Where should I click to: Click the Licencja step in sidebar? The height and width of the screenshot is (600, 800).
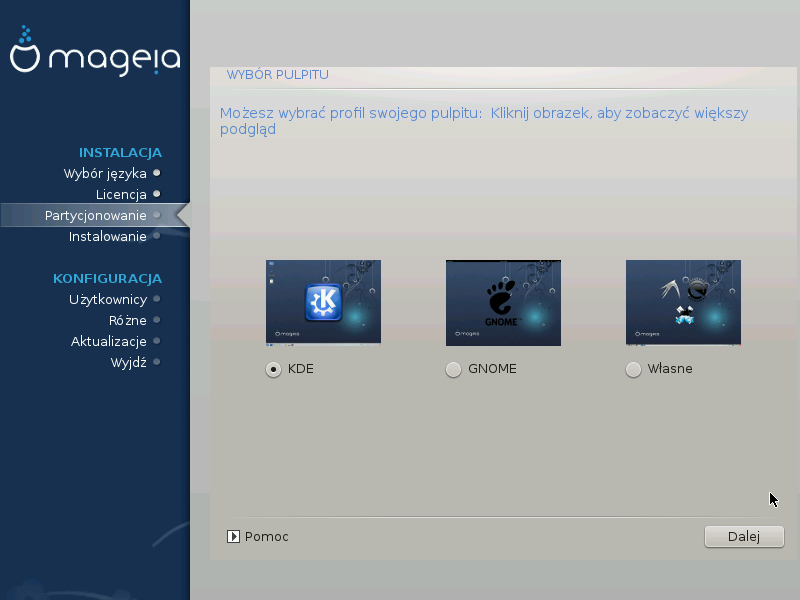point(121,194)
